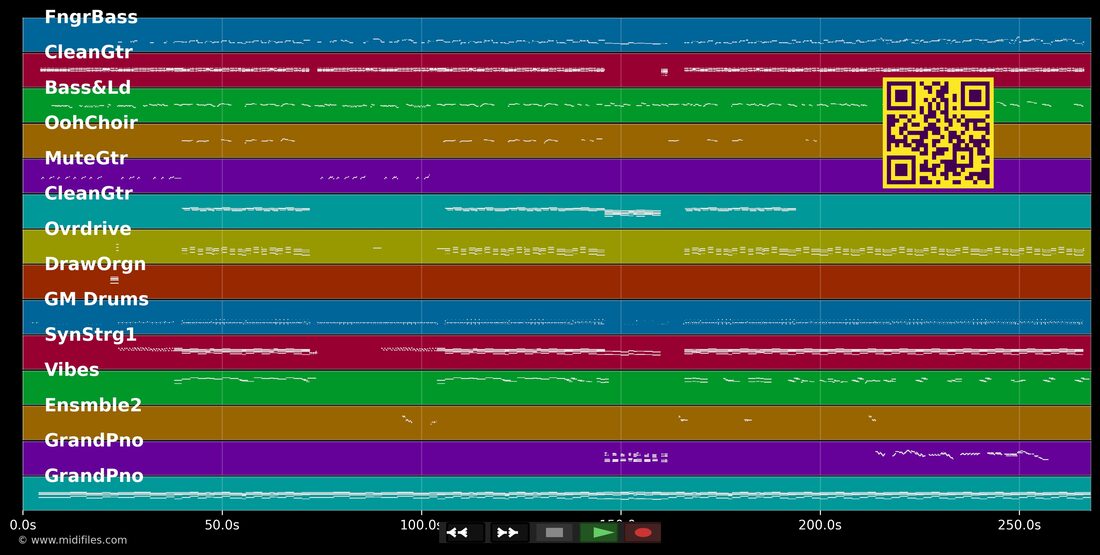
Task: Select the CleanGtr label on the crimson track
Action: 88,52
